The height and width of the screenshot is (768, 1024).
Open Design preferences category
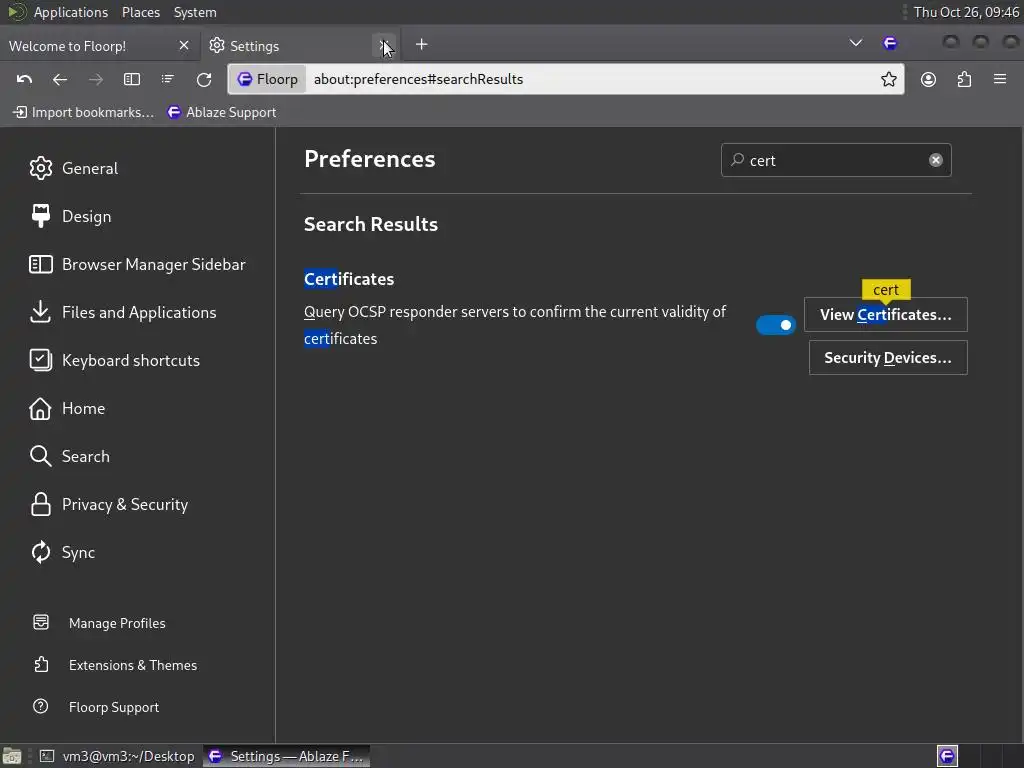tap(70, 216)
